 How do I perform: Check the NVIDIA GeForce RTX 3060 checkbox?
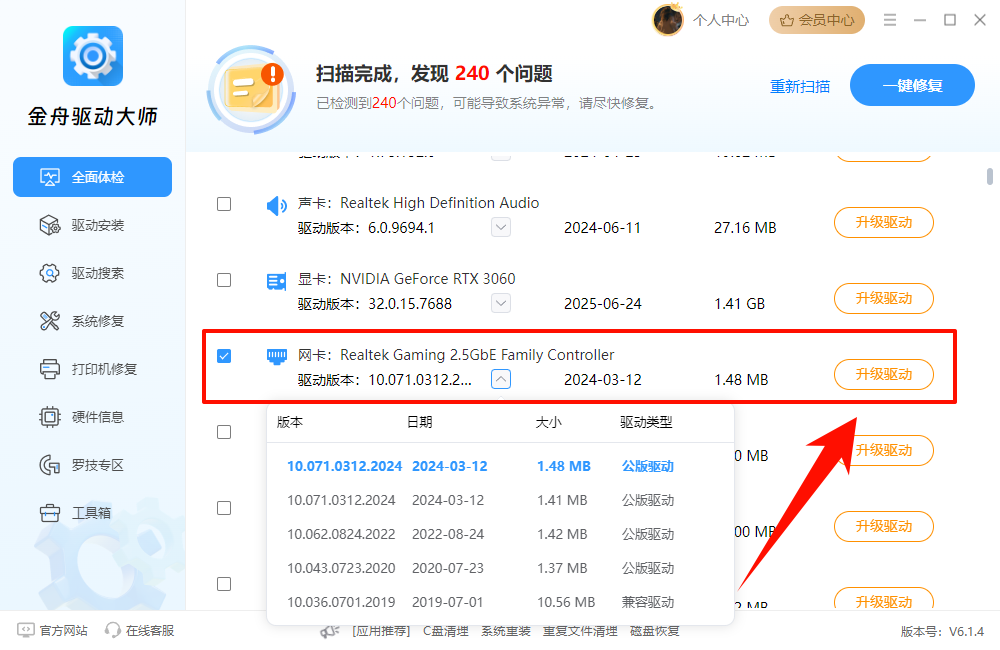pyautogui.click(x=223, y=280)
